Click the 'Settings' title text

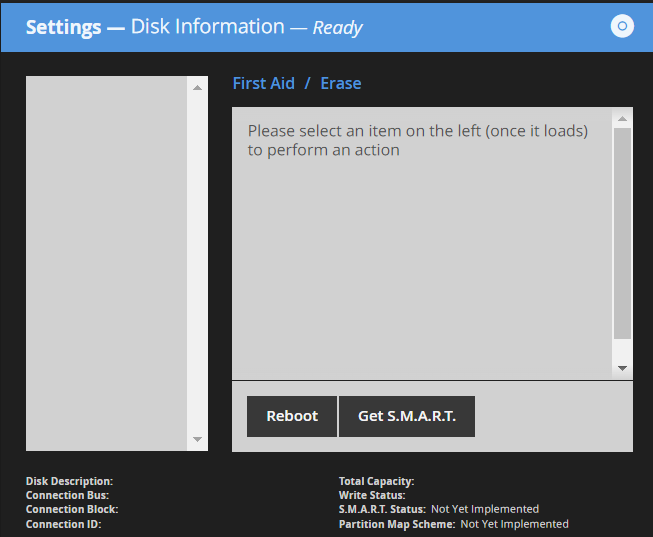[x=63, y=27]
